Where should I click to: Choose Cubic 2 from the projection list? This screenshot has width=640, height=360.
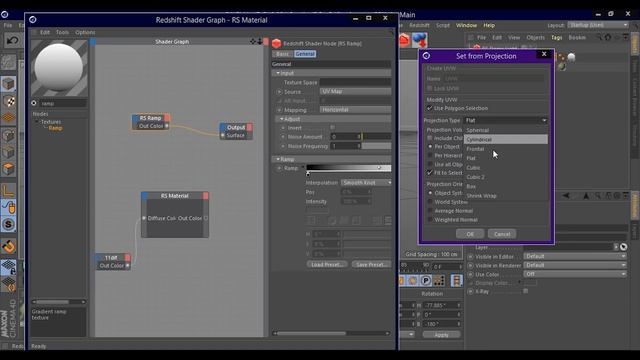[x=506, y=177]
